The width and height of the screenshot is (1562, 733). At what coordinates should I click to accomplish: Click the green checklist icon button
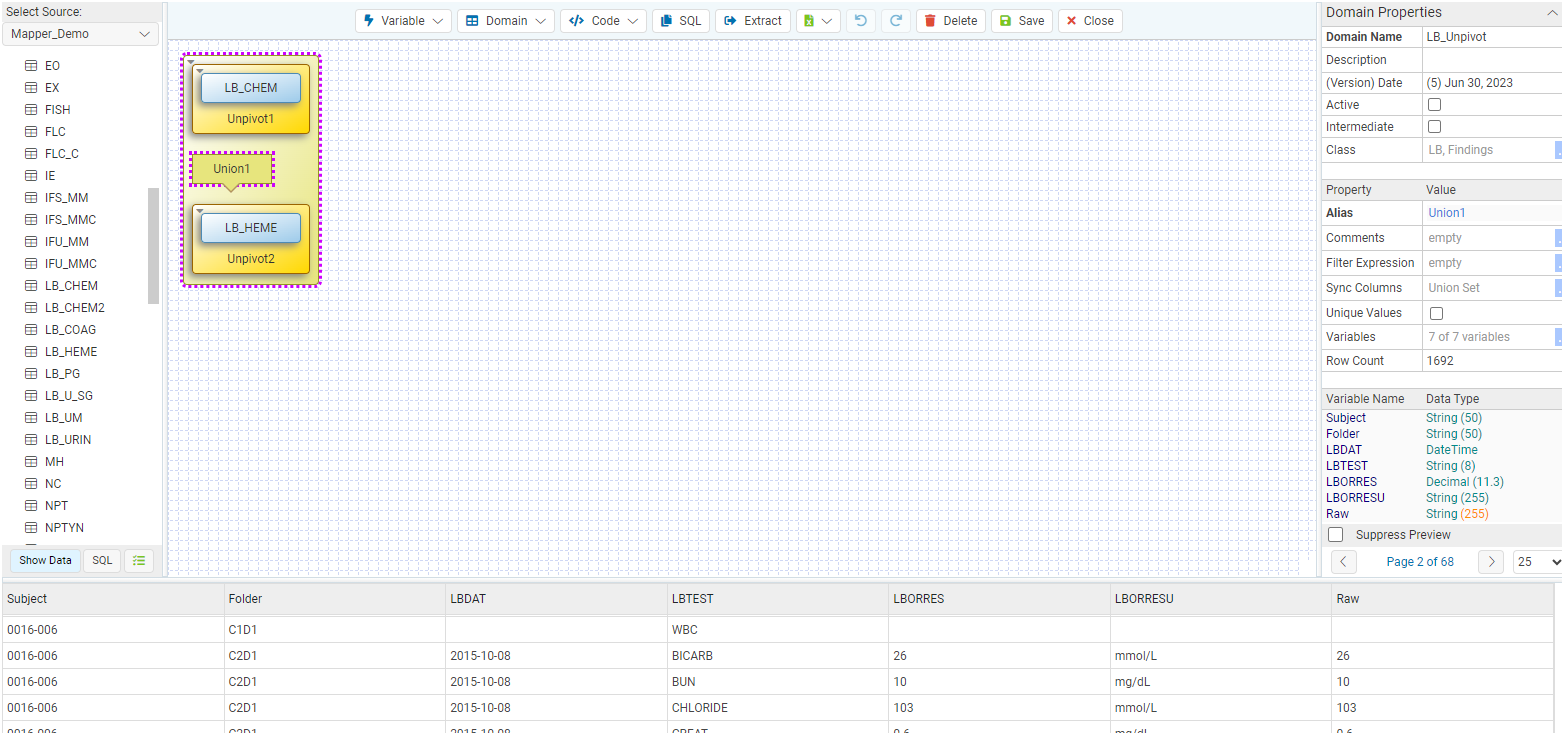(x=139, y=561)
